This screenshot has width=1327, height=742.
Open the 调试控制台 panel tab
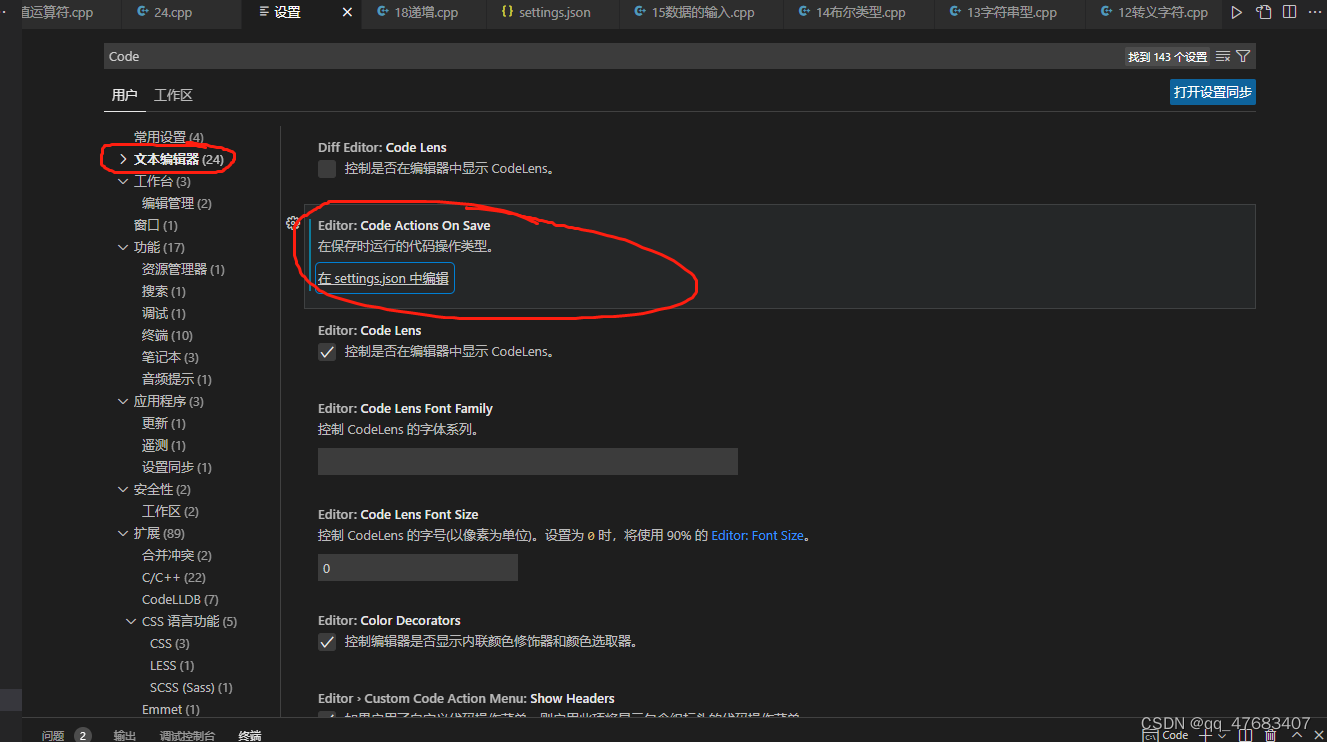click(x=187, y=735)
